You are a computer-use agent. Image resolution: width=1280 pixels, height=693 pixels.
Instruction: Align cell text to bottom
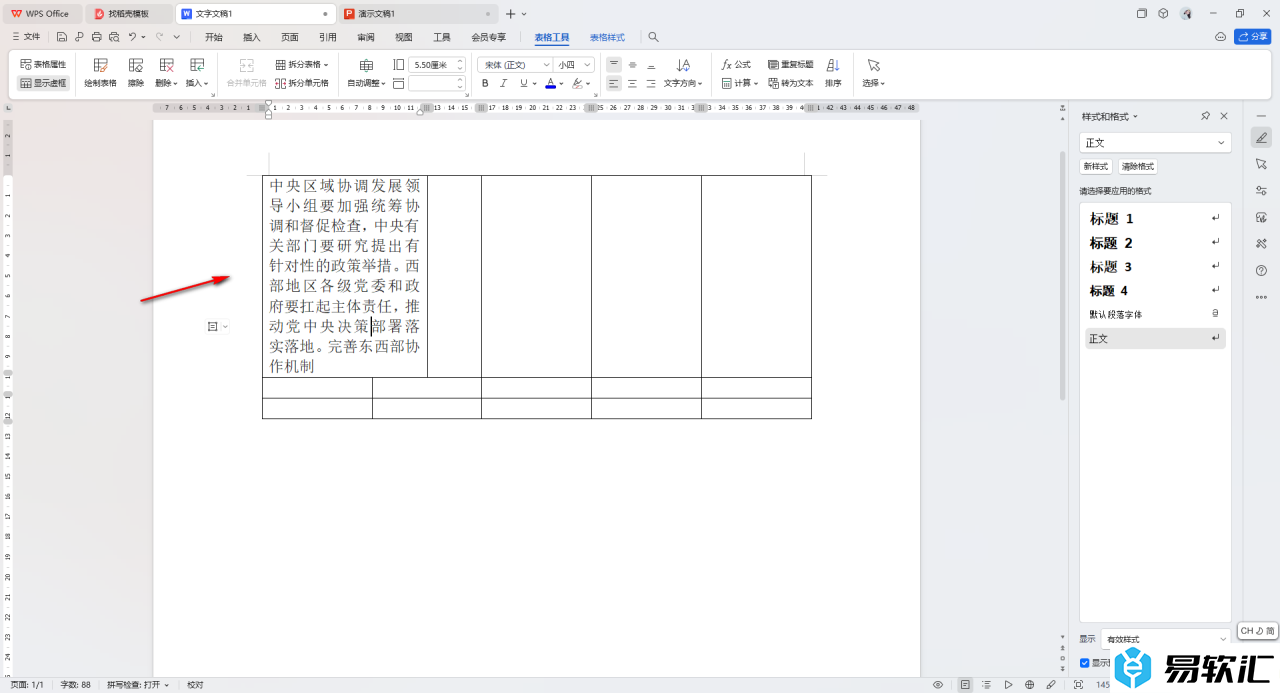point(651,64)
